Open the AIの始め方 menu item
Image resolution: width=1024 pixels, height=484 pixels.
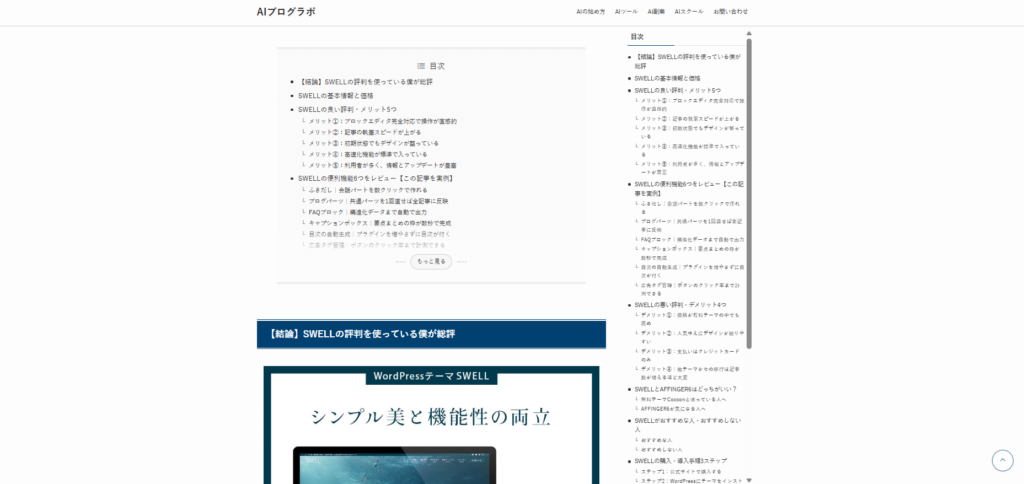tap(590, 12)
